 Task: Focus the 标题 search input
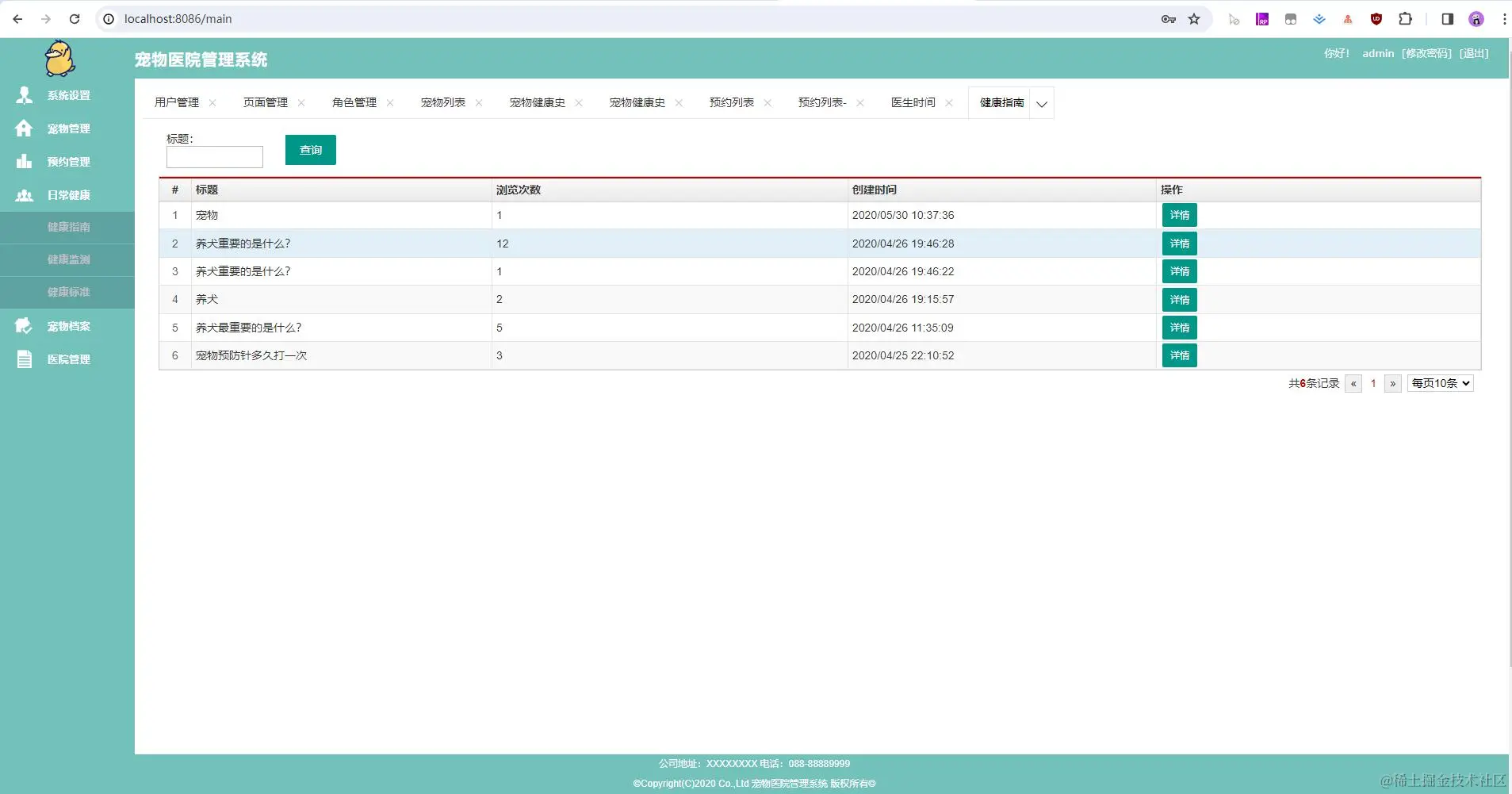215,157
